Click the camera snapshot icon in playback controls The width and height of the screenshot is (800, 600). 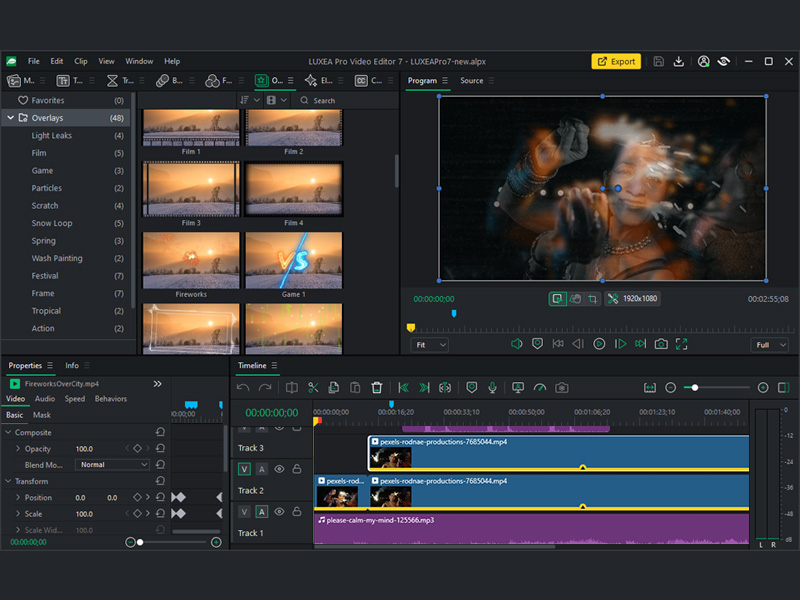click(x=660, y=344)
